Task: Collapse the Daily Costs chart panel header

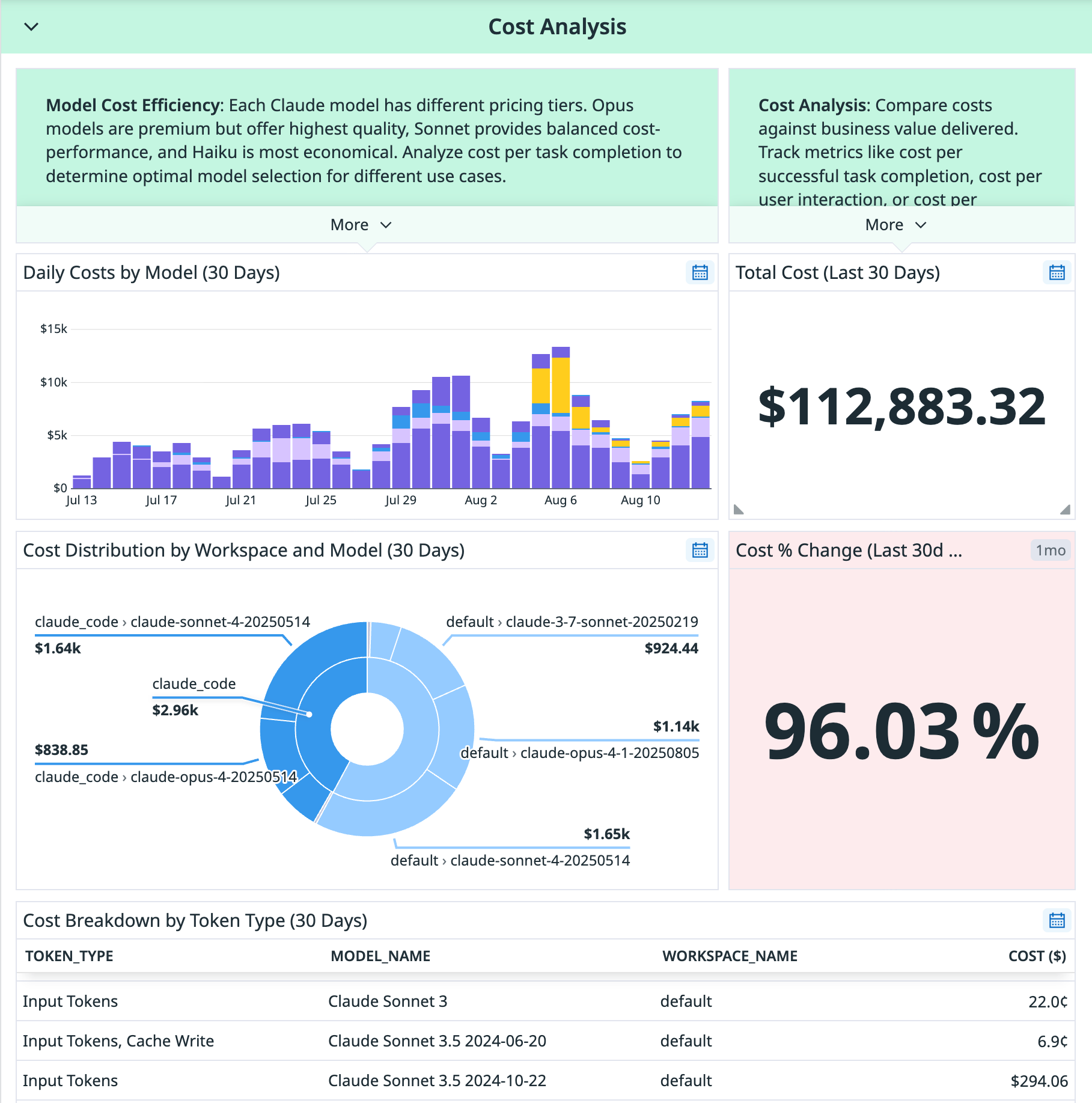Action: pyautogui.click(x=151, y=272)
